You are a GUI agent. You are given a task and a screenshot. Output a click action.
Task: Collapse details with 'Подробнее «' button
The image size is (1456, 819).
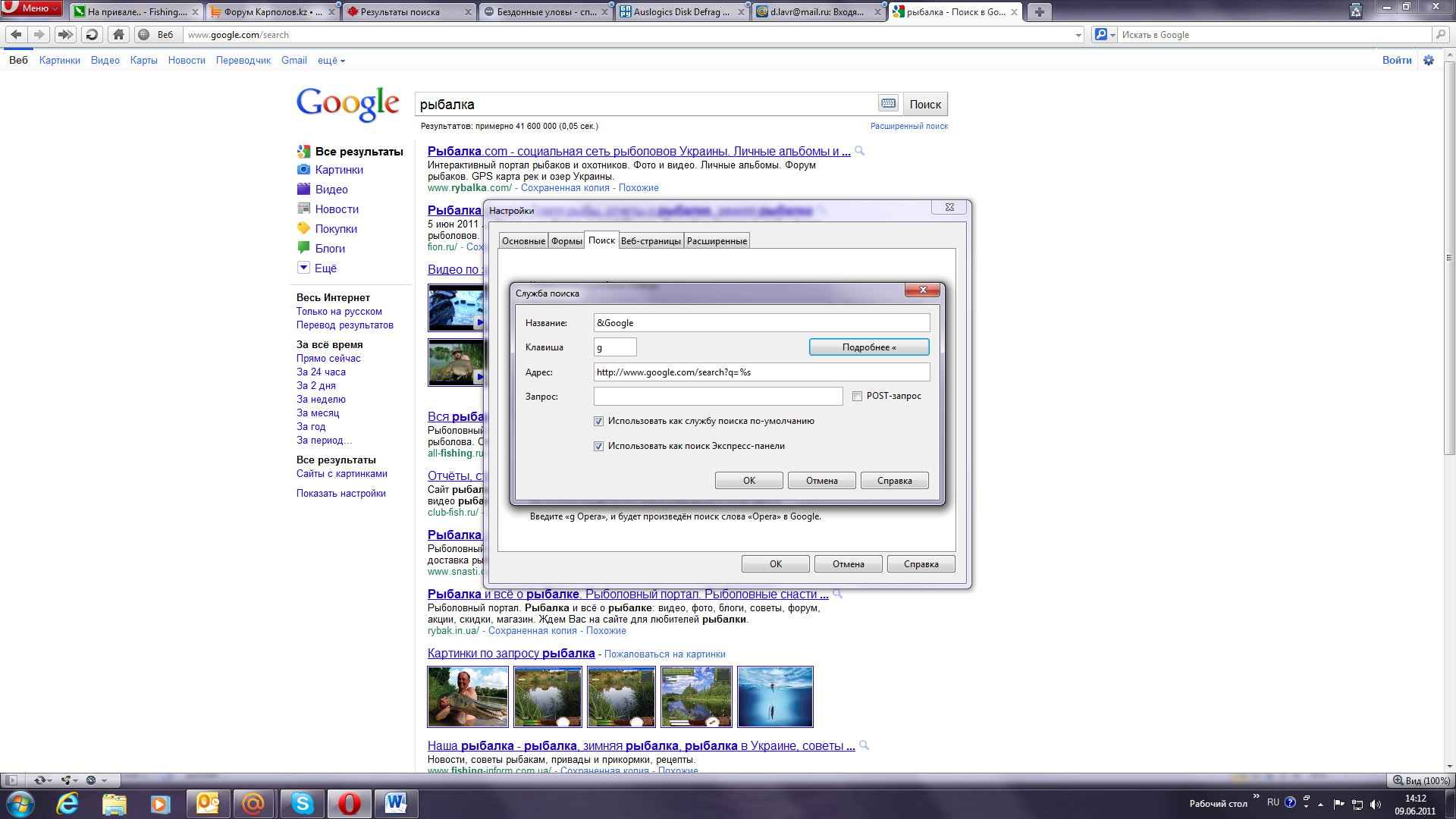click(869, 347)
